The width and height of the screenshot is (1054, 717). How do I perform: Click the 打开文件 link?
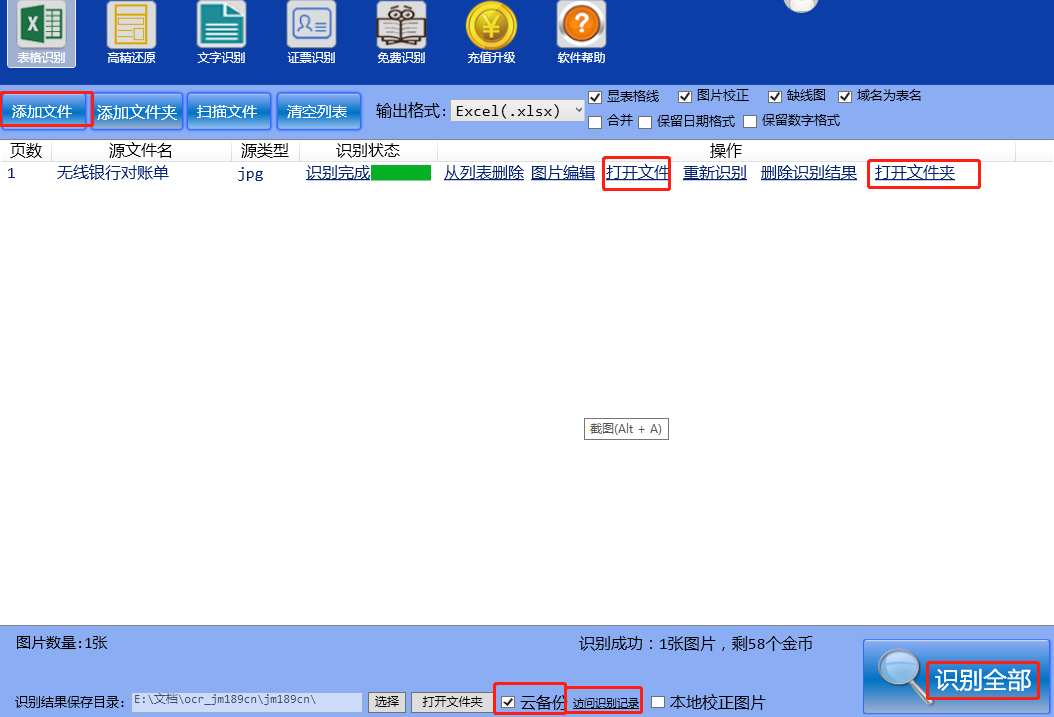click(x=637, y=173)
